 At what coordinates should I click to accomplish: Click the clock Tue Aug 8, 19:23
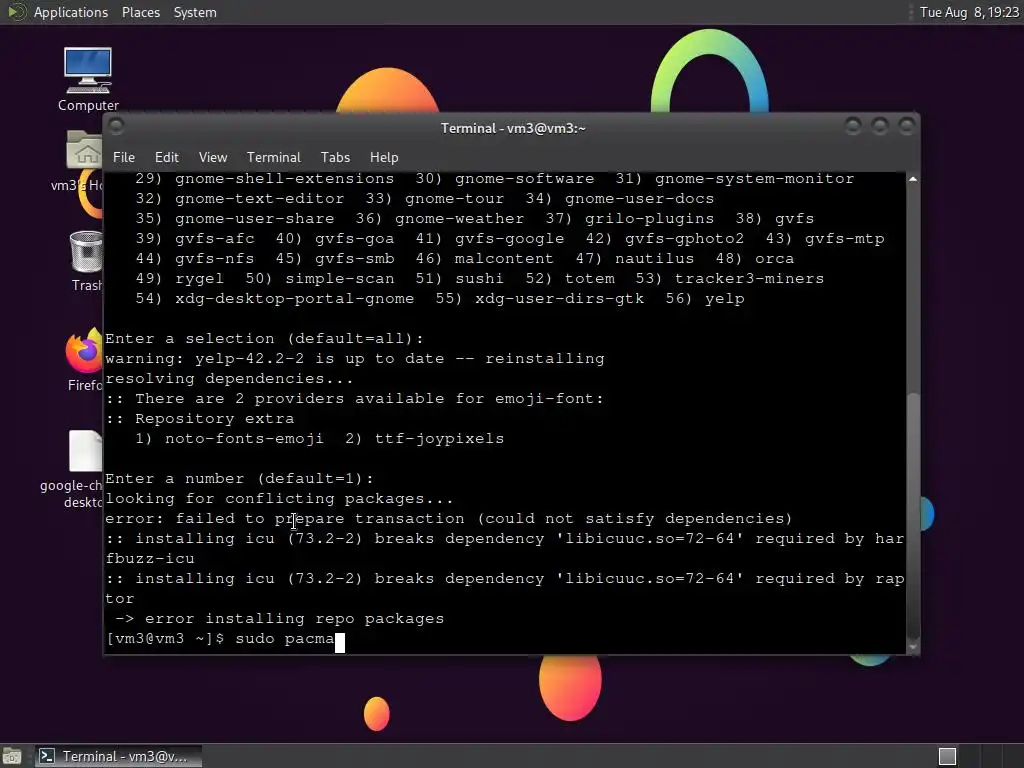pyautogui.click(x=969, y=12)
